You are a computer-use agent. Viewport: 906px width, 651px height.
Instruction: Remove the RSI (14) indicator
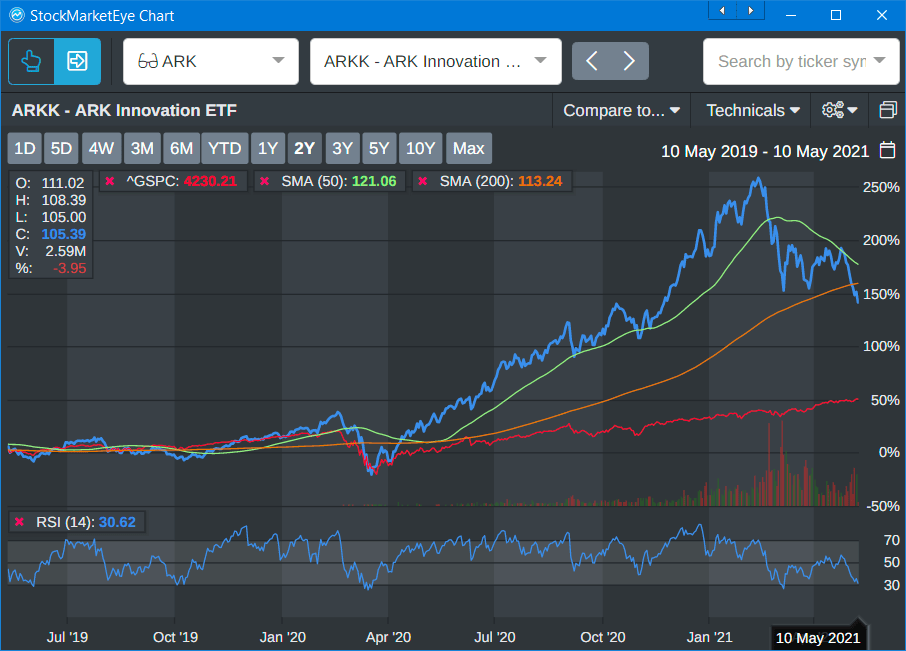pos(19,521)
